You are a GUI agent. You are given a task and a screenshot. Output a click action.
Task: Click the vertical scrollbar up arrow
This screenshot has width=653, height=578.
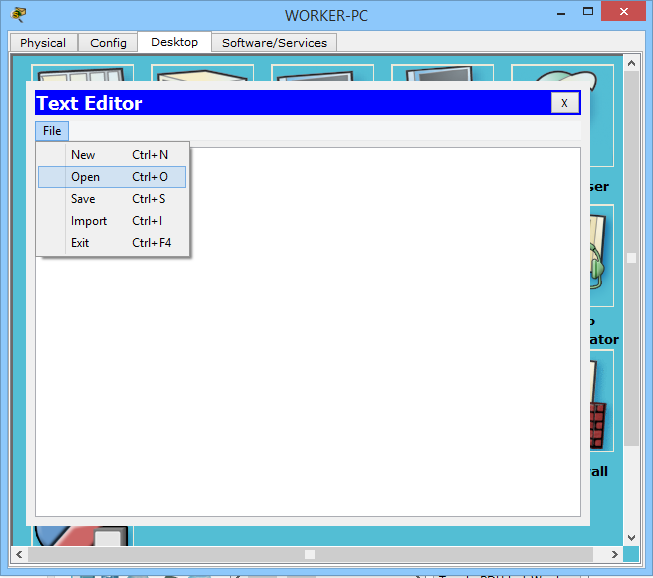[x=631, y=63]
